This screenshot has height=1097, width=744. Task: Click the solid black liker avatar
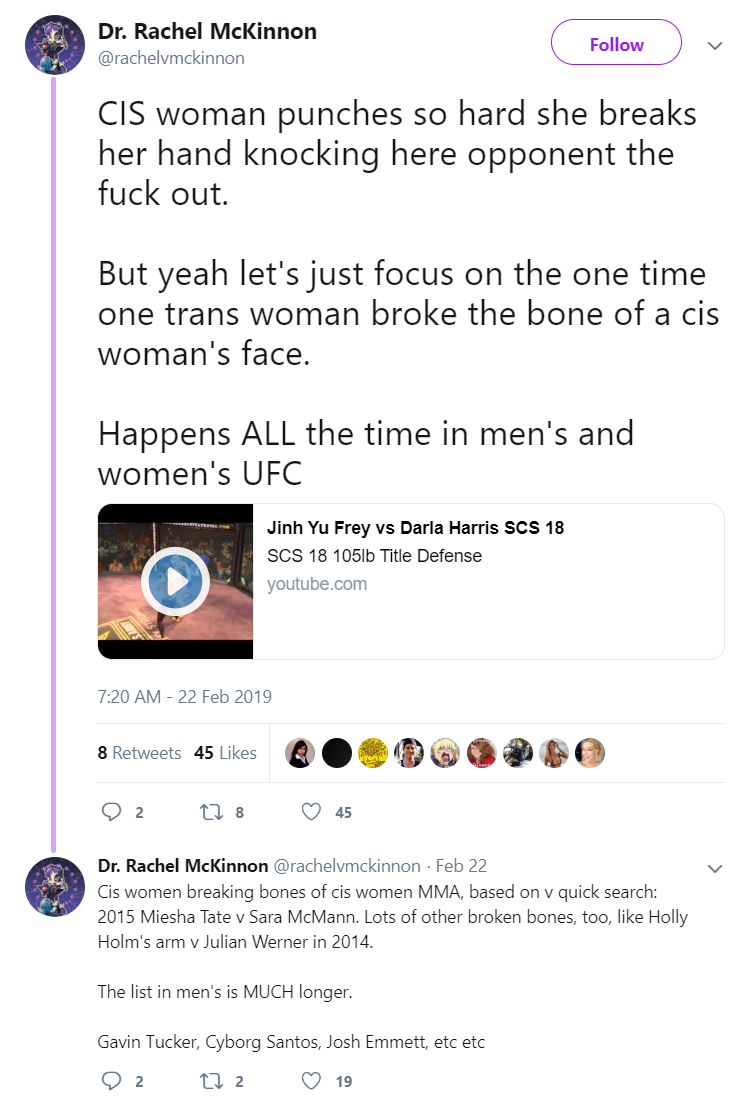point(337,753)
